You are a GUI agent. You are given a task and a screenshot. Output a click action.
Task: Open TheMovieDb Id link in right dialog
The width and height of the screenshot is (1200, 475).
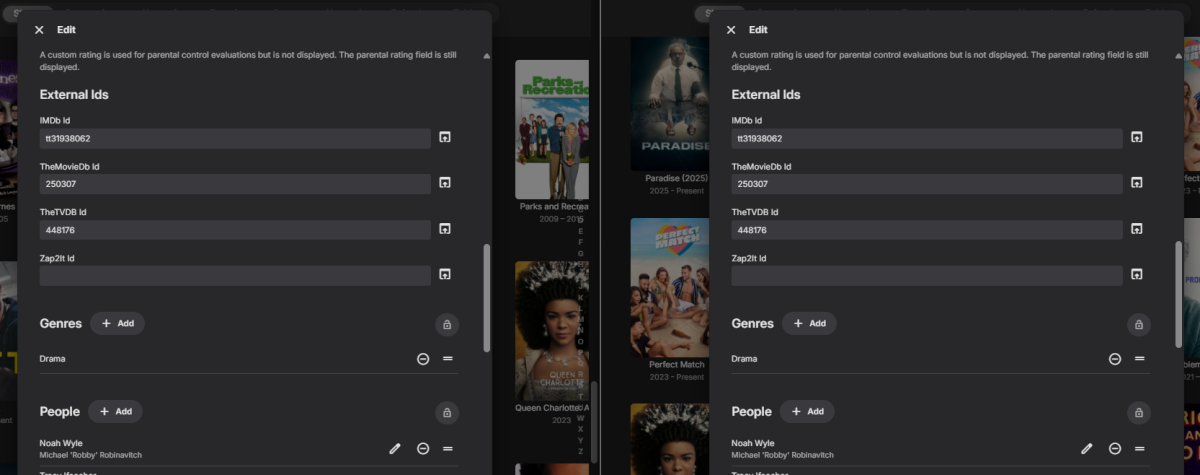(1137, 183)
